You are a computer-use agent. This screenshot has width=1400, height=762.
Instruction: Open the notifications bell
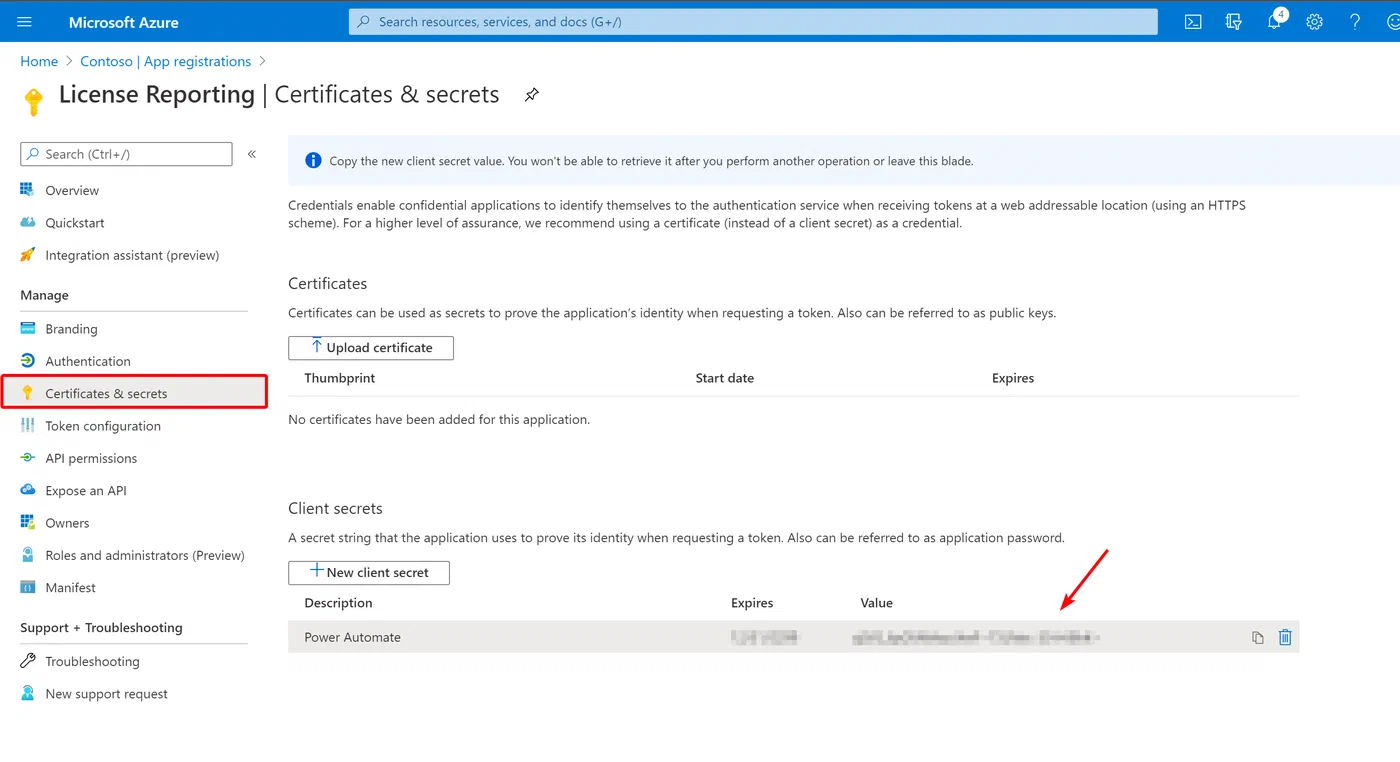click(x=1274, y=21)
